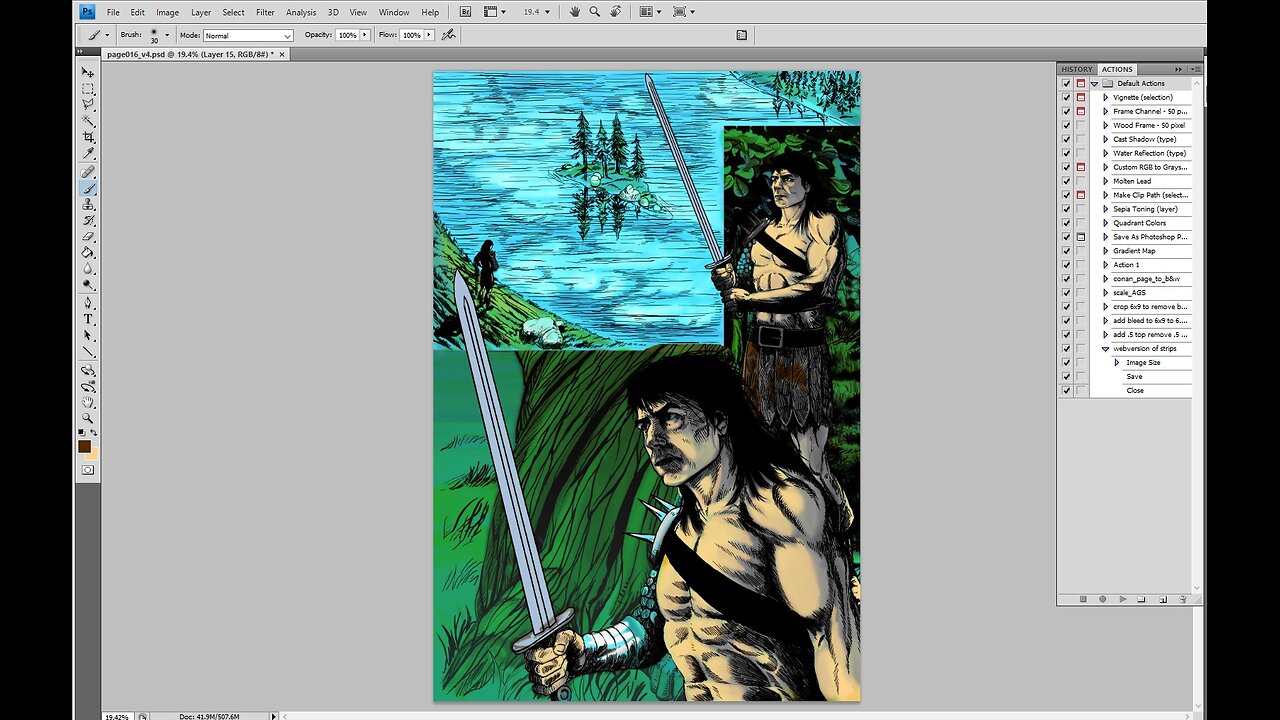The image size is (1280, 720).
Task: Expand the Image Size step
Action: pos(1117,363)
